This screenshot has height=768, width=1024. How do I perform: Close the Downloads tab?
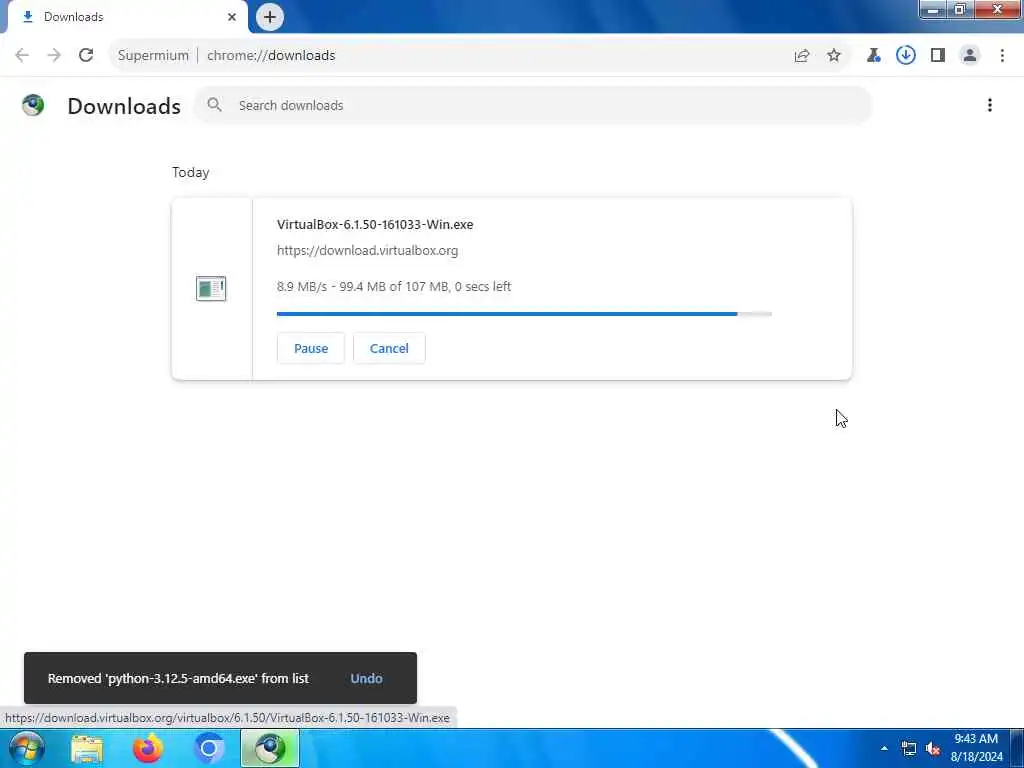232,17
